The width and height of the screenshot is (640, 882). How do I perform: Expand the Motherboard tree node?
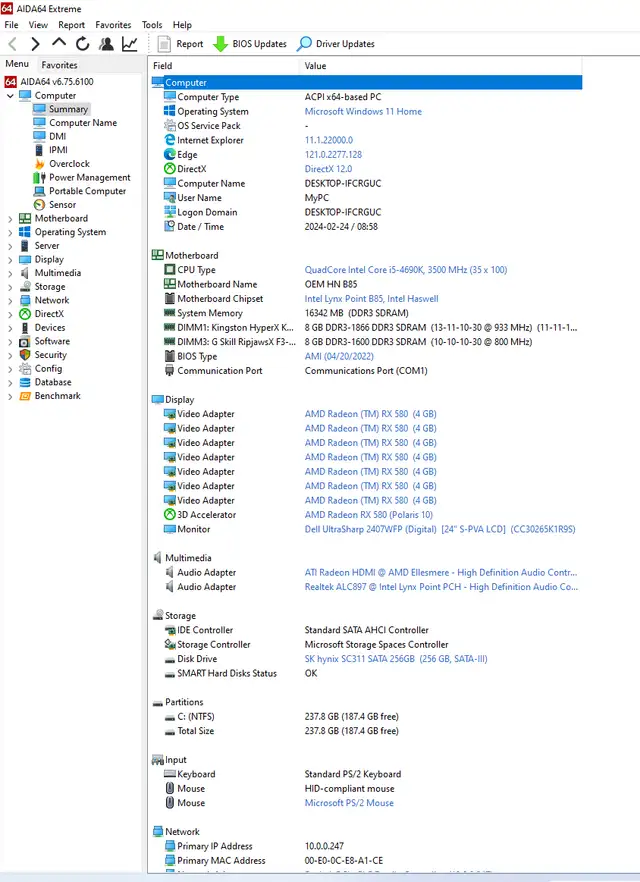[10, 219]
